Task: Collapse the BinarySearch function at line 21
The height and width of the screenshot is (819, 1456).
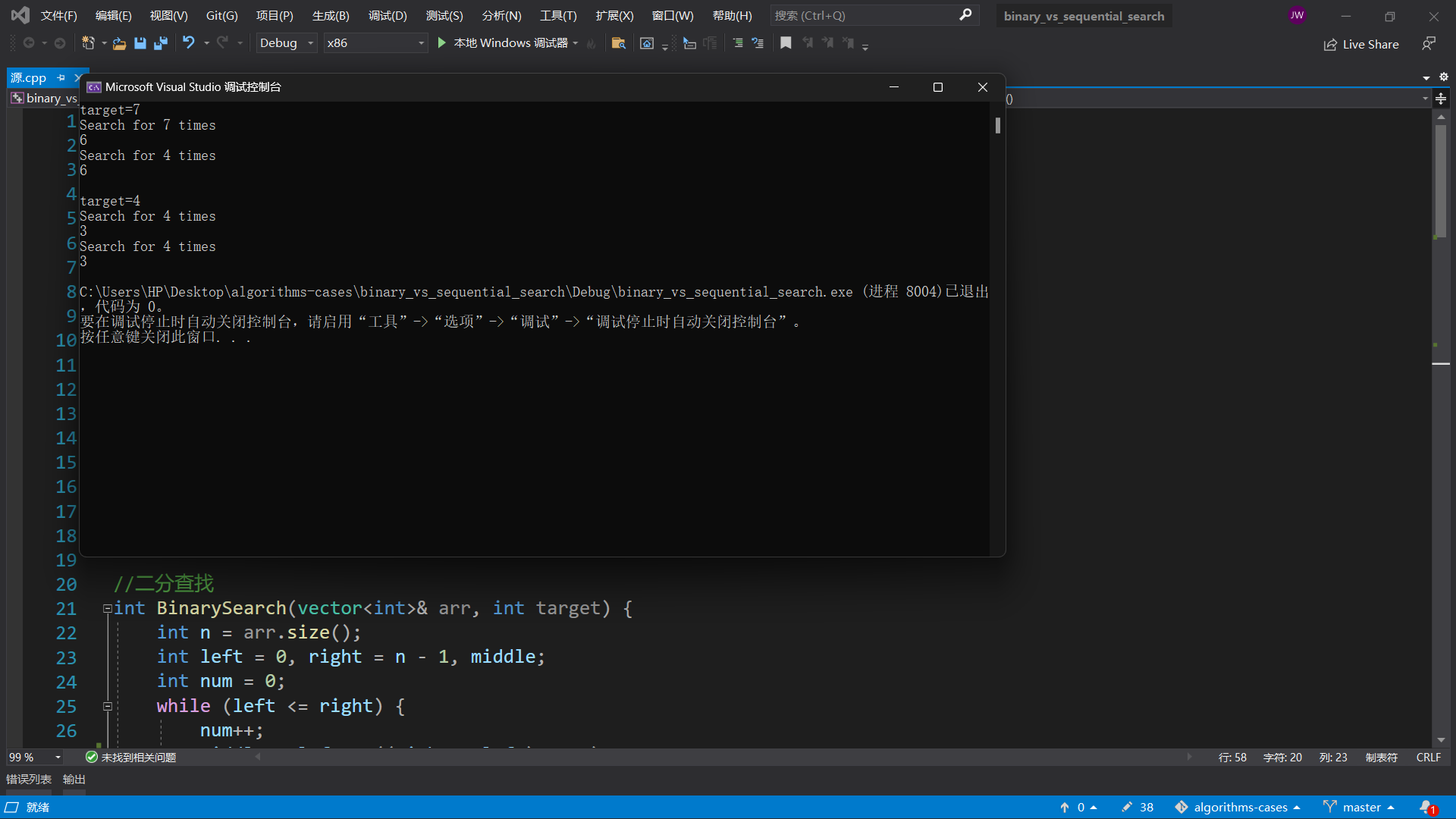Action: click(x=108, y=608)
